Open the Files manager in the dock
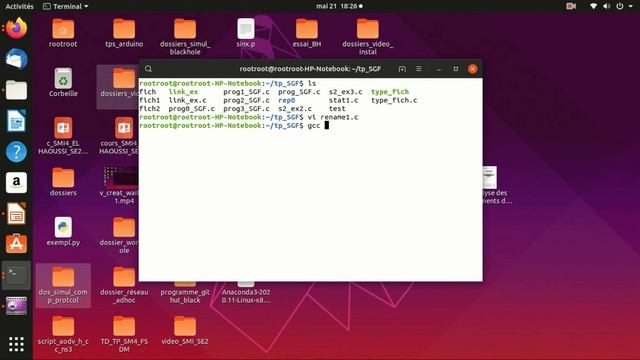The width and height of the screenshot is (640, 360). pyautogui.click(x=16, y=90)
